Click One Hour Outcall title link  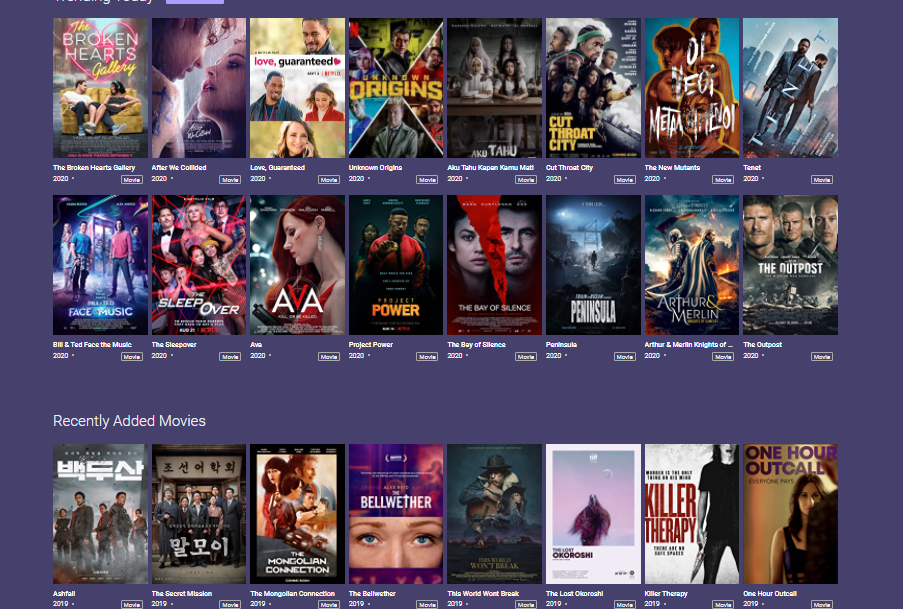click(770, 593)
